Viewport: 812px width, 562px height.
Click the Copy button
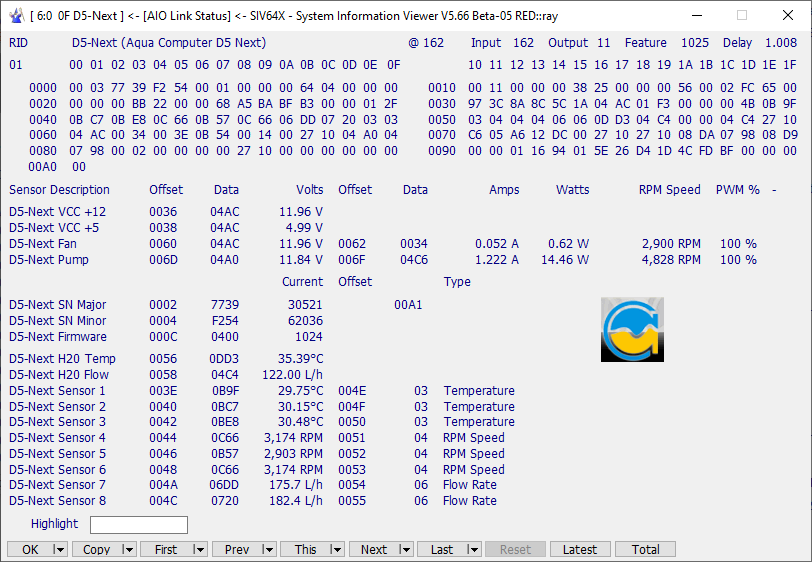coord(97,549)
